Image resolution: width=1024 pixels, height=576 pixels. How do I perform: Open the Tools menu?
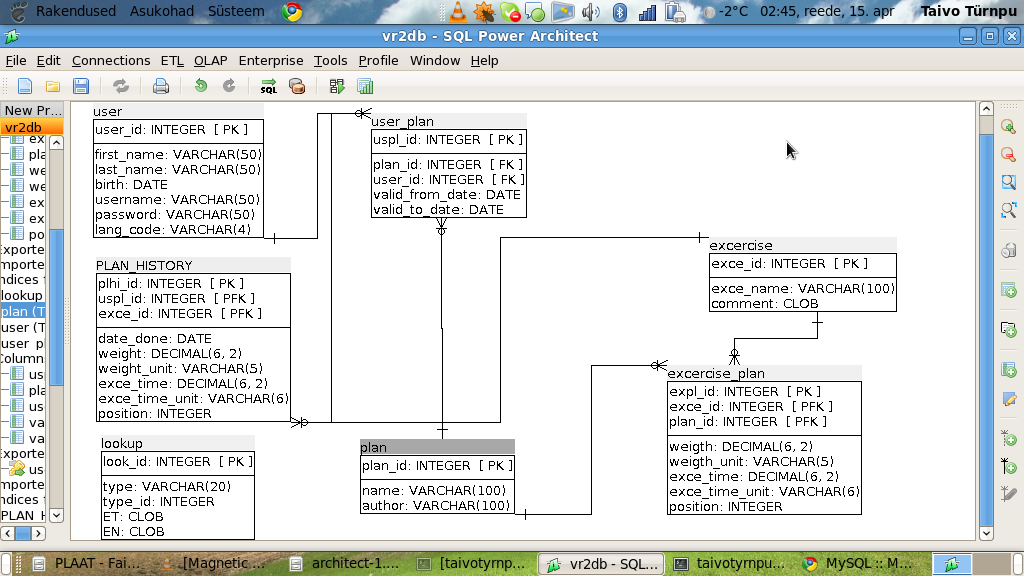click(330, 61)
